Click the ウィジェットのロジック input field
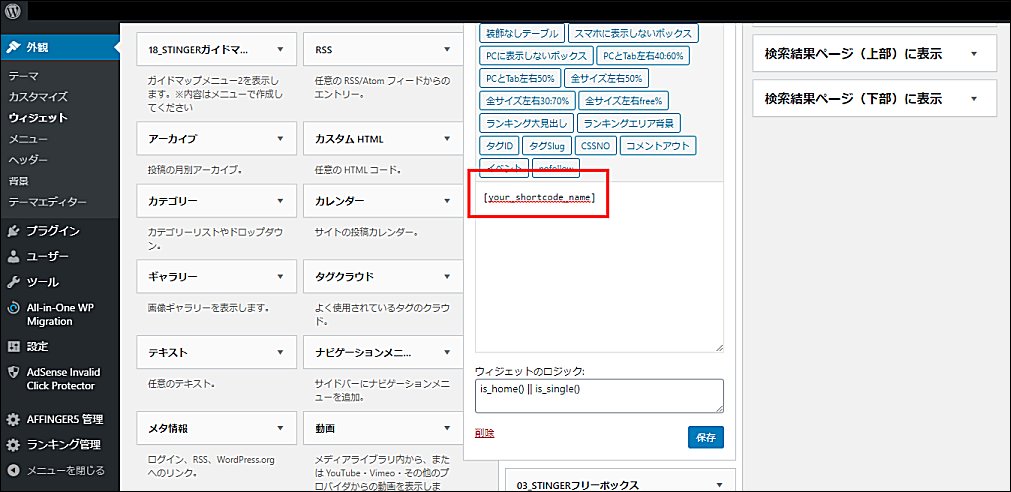Image resolution: width=1011 pixels, height=492 pixels. (x=600, y=396)
